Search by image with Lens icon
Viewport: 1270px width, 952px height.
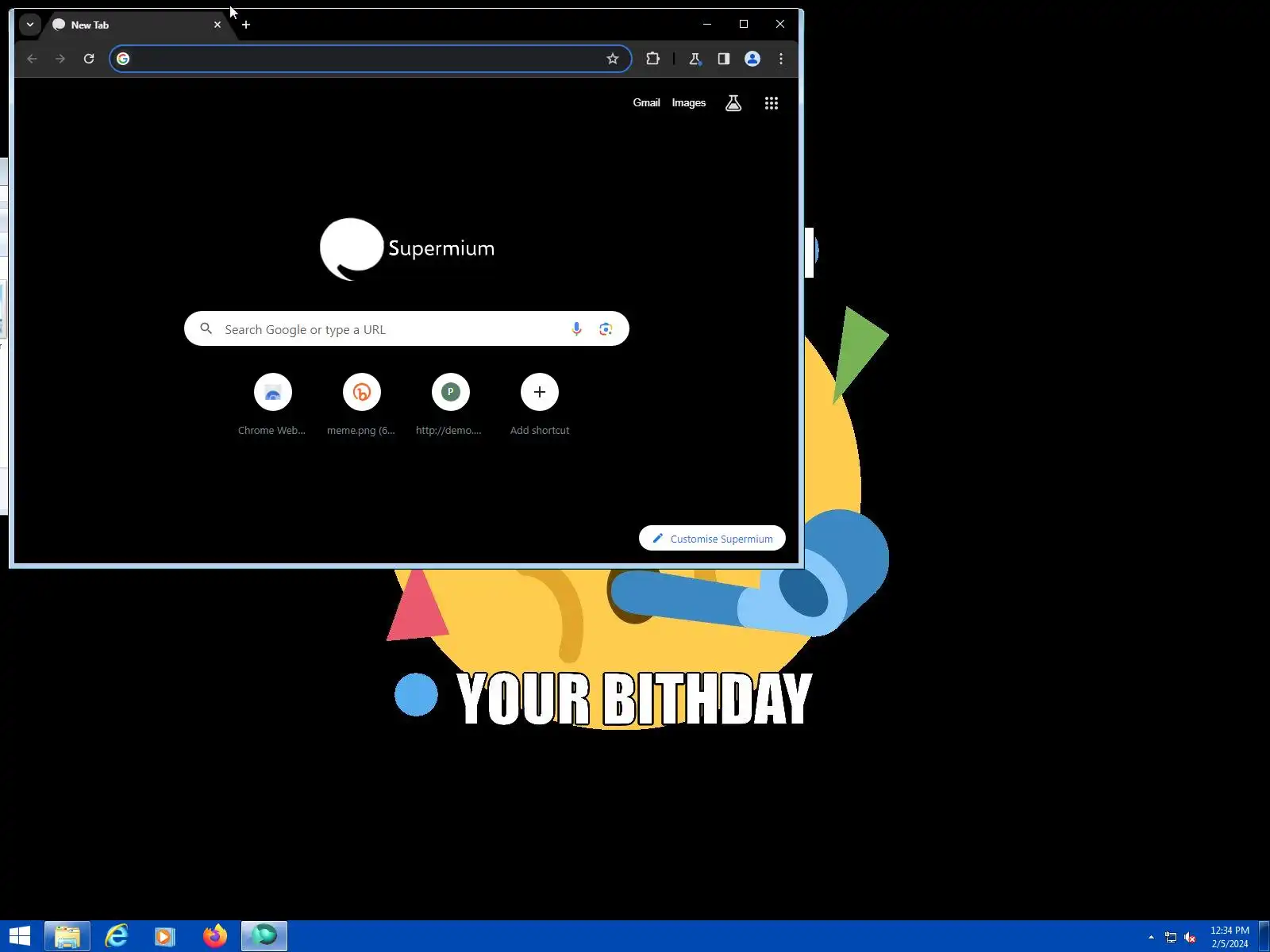(x=606, y=328)
